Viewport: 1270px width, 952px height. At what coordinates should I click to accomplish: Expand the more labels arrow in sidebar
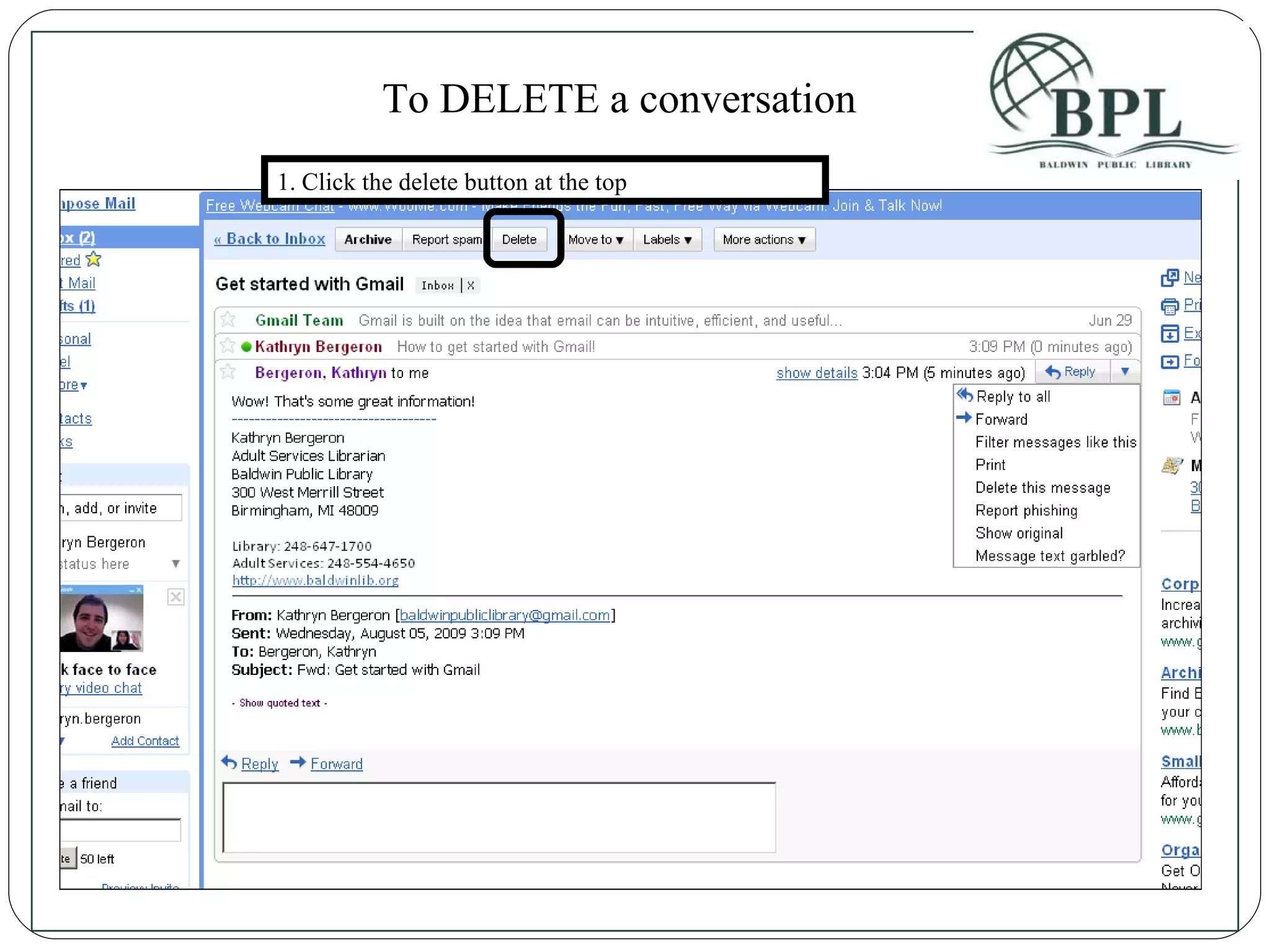[84, 386]
